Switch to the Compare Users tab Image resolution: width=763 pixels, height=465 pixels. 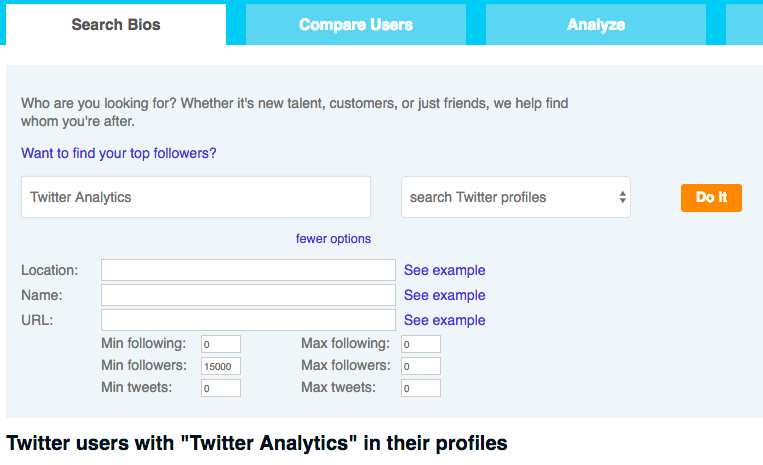pyautogui.click(x=355, y=24)
